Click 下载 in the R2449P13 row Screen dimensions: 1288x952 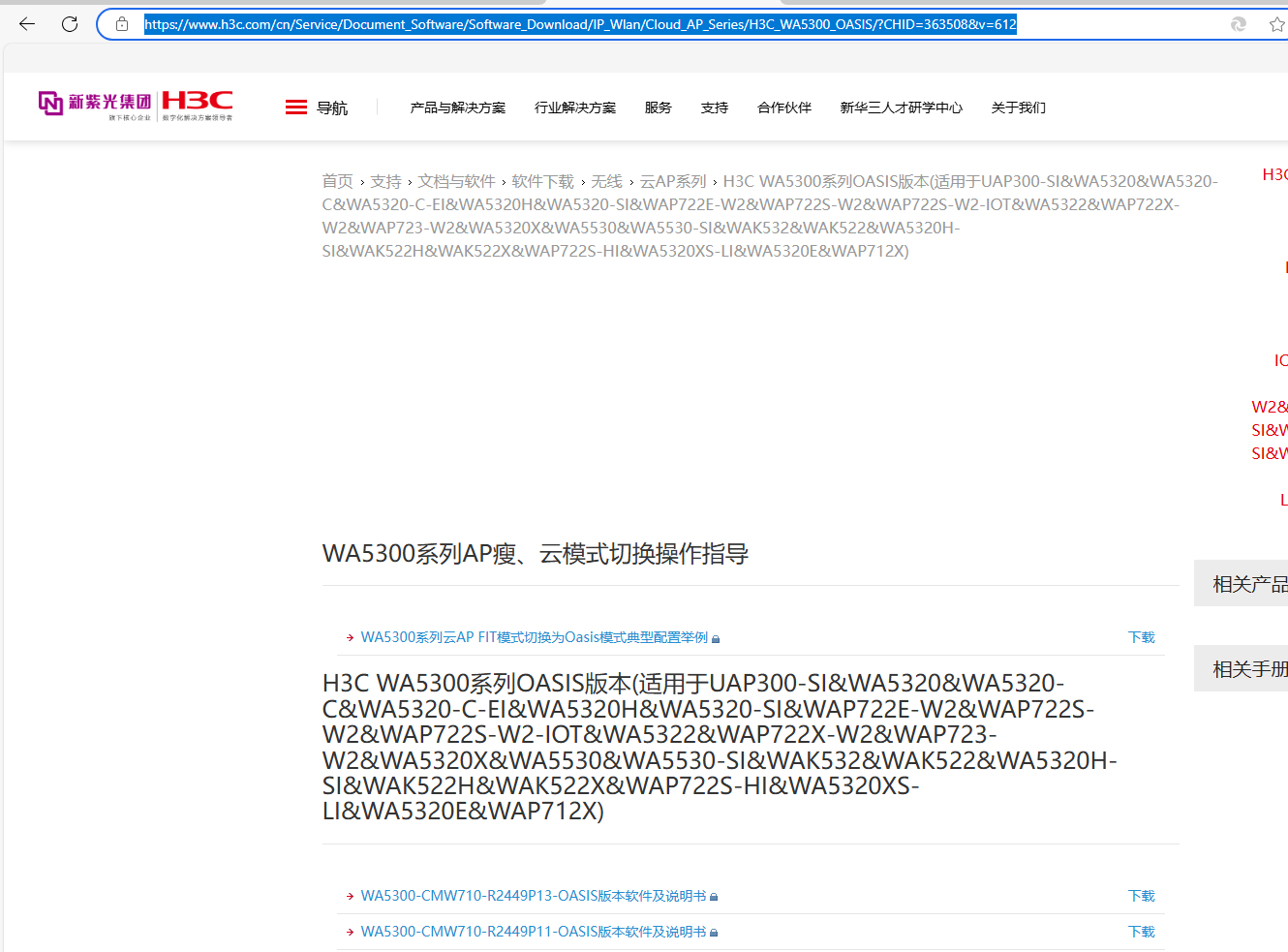[x=1142, y=896]
